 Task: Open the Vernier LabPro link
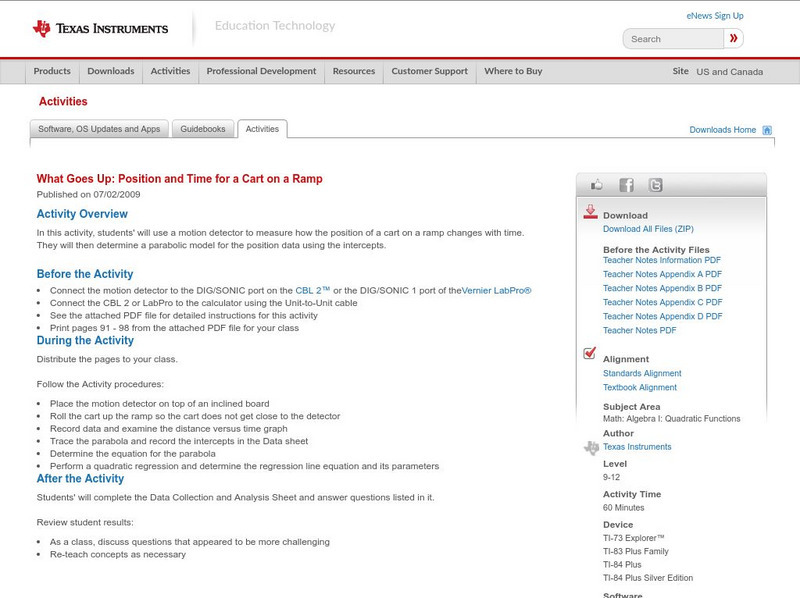(x=496, y=290)
